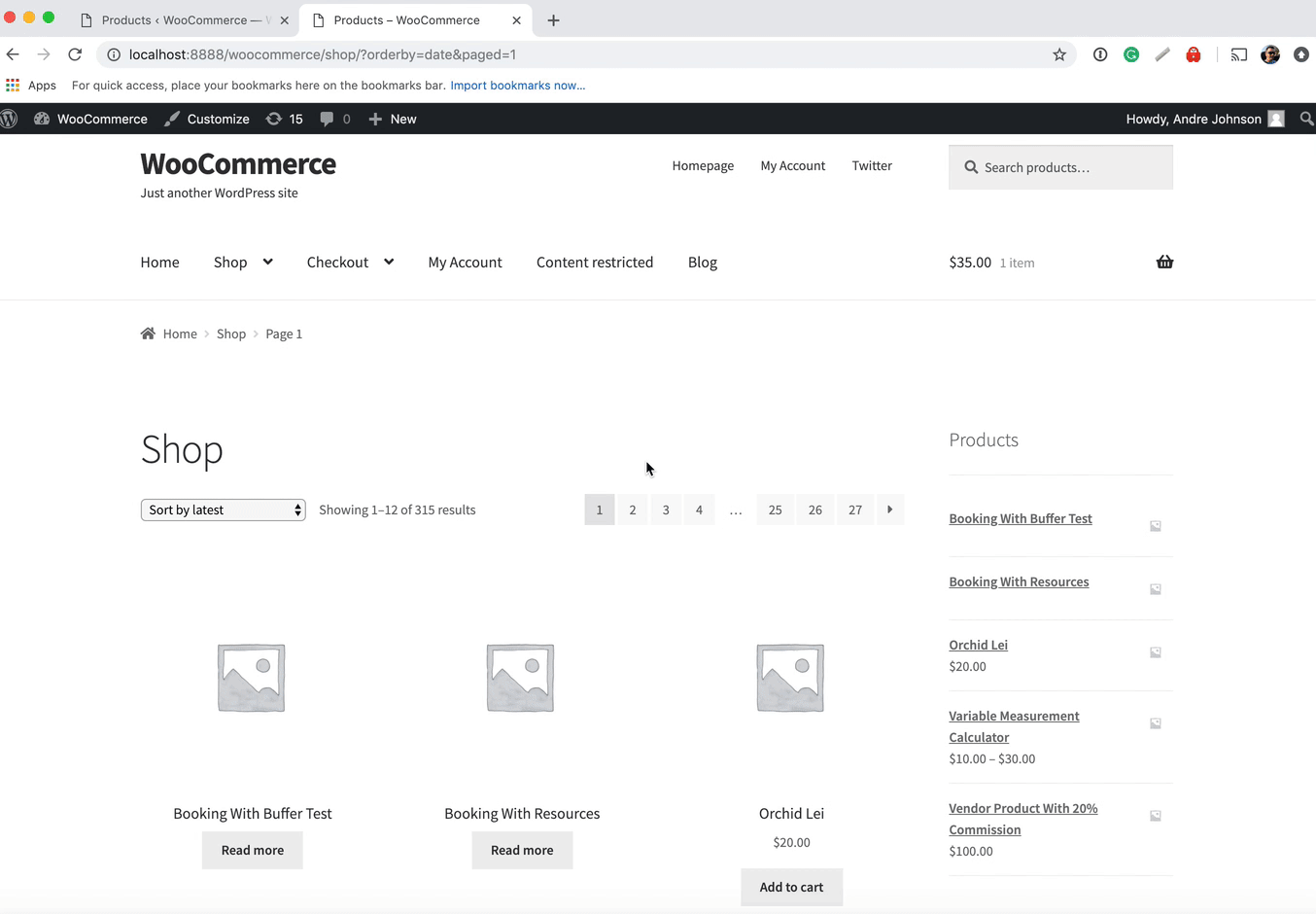Click the Shop breadcrumb link

(x=231, y=334)
